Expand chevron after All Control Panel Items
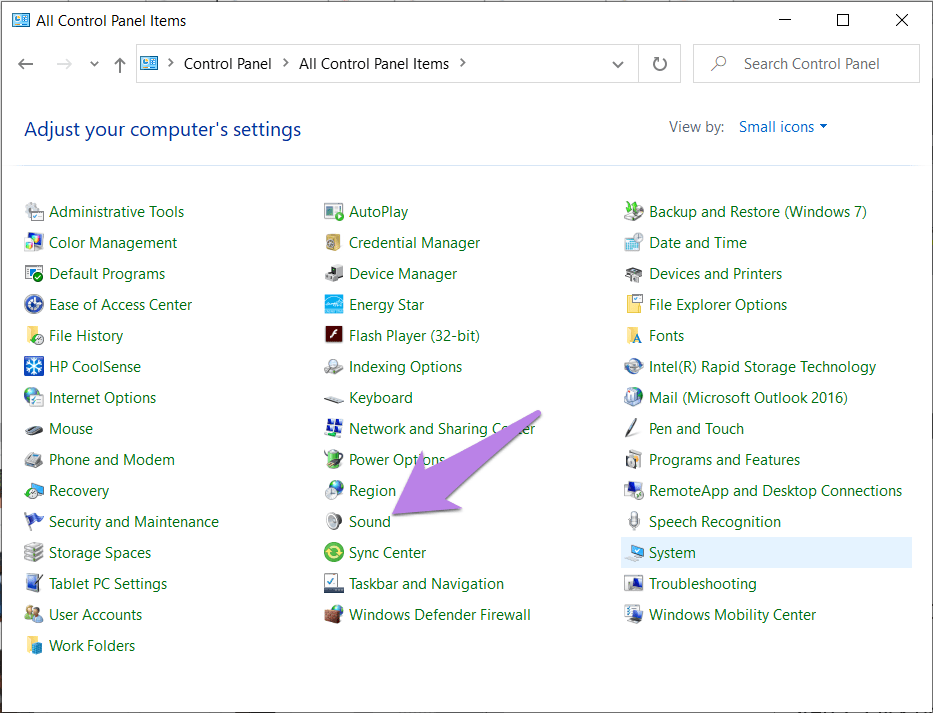 click(462, 64)
